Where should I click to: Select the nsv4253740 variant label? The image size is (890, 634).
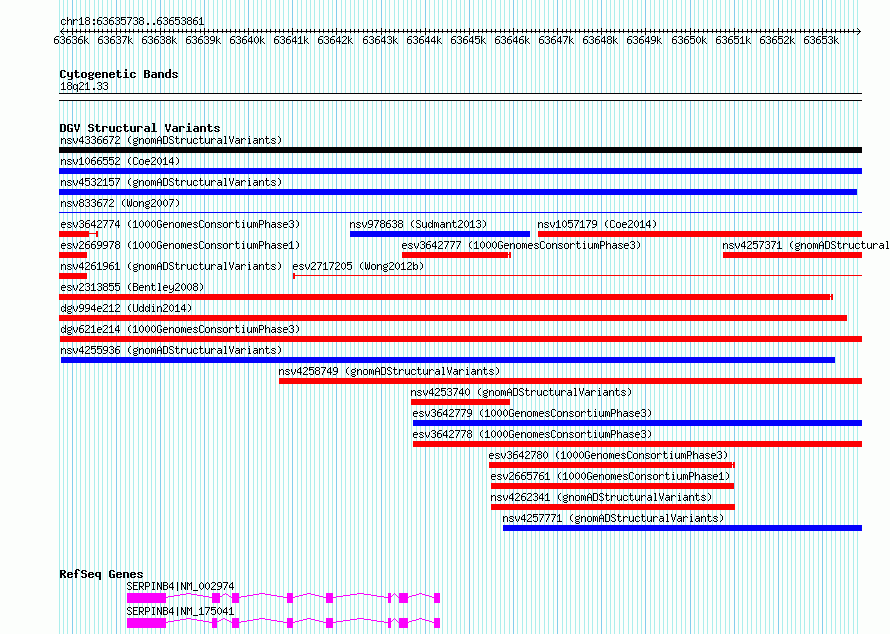pyautogui.click(x=521, y=392)
